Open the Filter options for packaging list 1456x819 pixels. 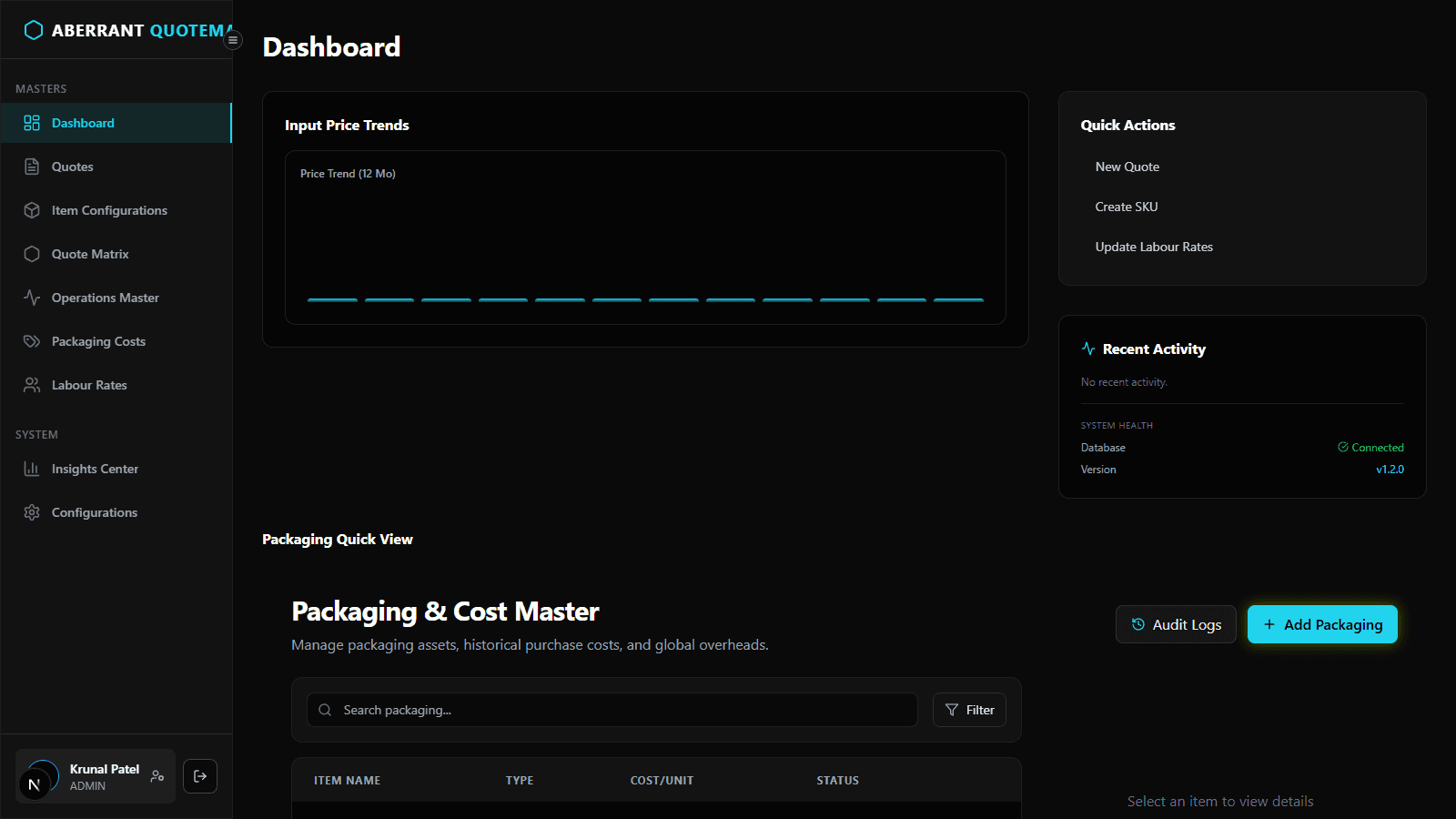point(968,710)
